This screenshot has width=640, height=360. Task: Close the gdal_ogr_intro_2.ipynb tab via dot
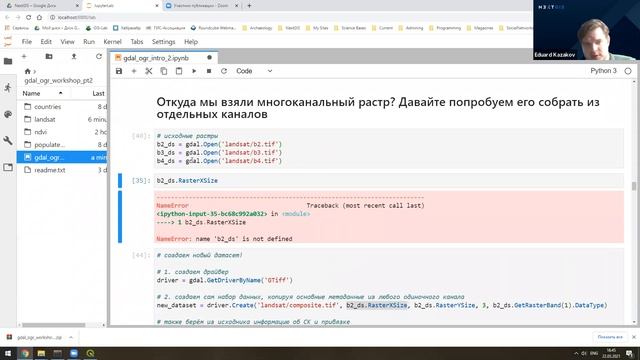click(x=209, y=58)
